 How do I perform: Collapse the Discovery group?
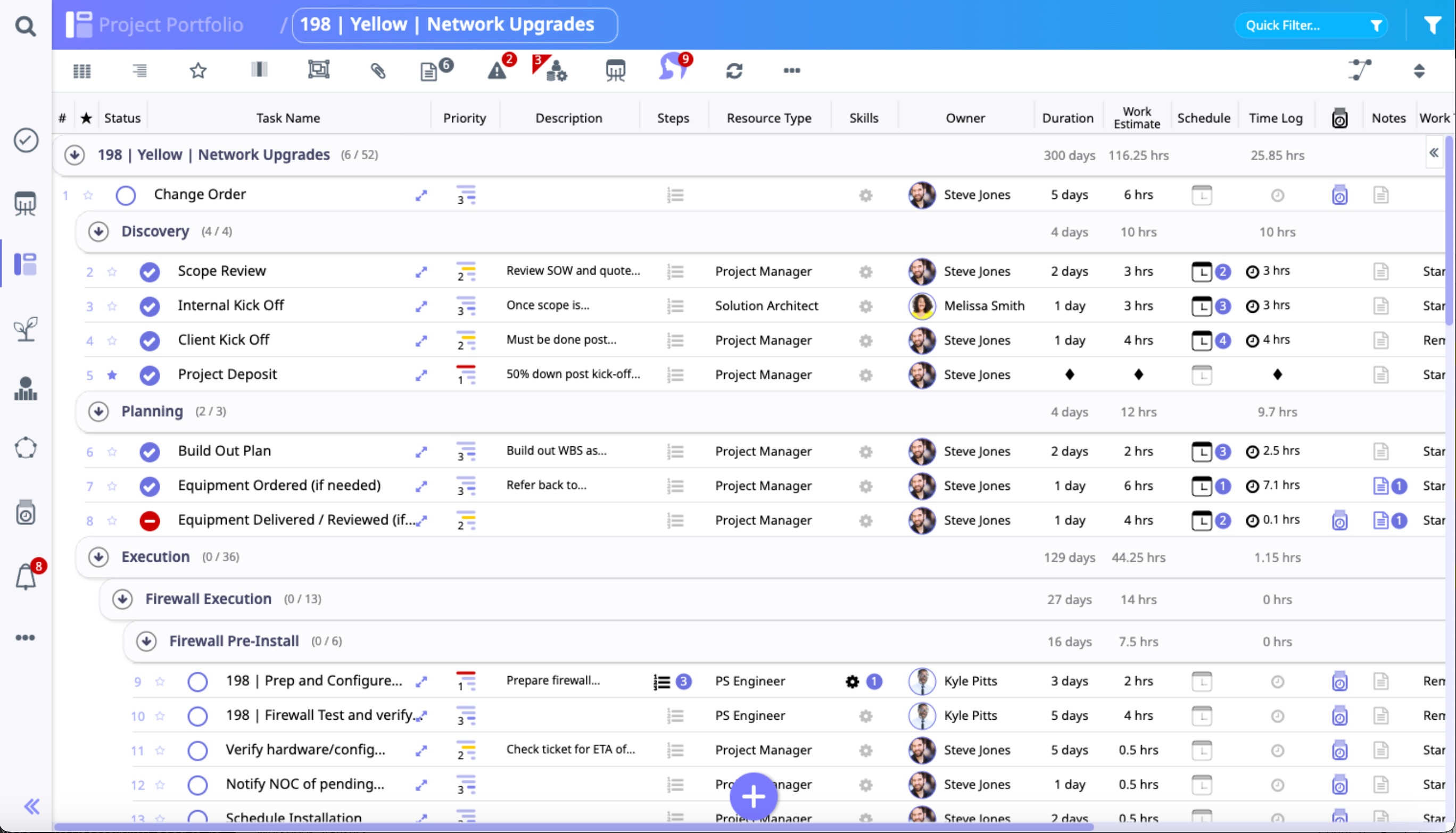pos(98,232)
